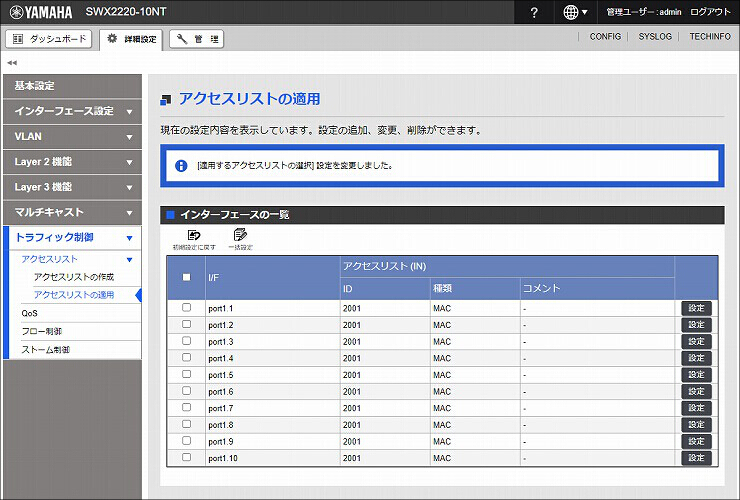Open the language globe dropdown
The width and height of the screenshot is (740, 500).
click(575, 12)
